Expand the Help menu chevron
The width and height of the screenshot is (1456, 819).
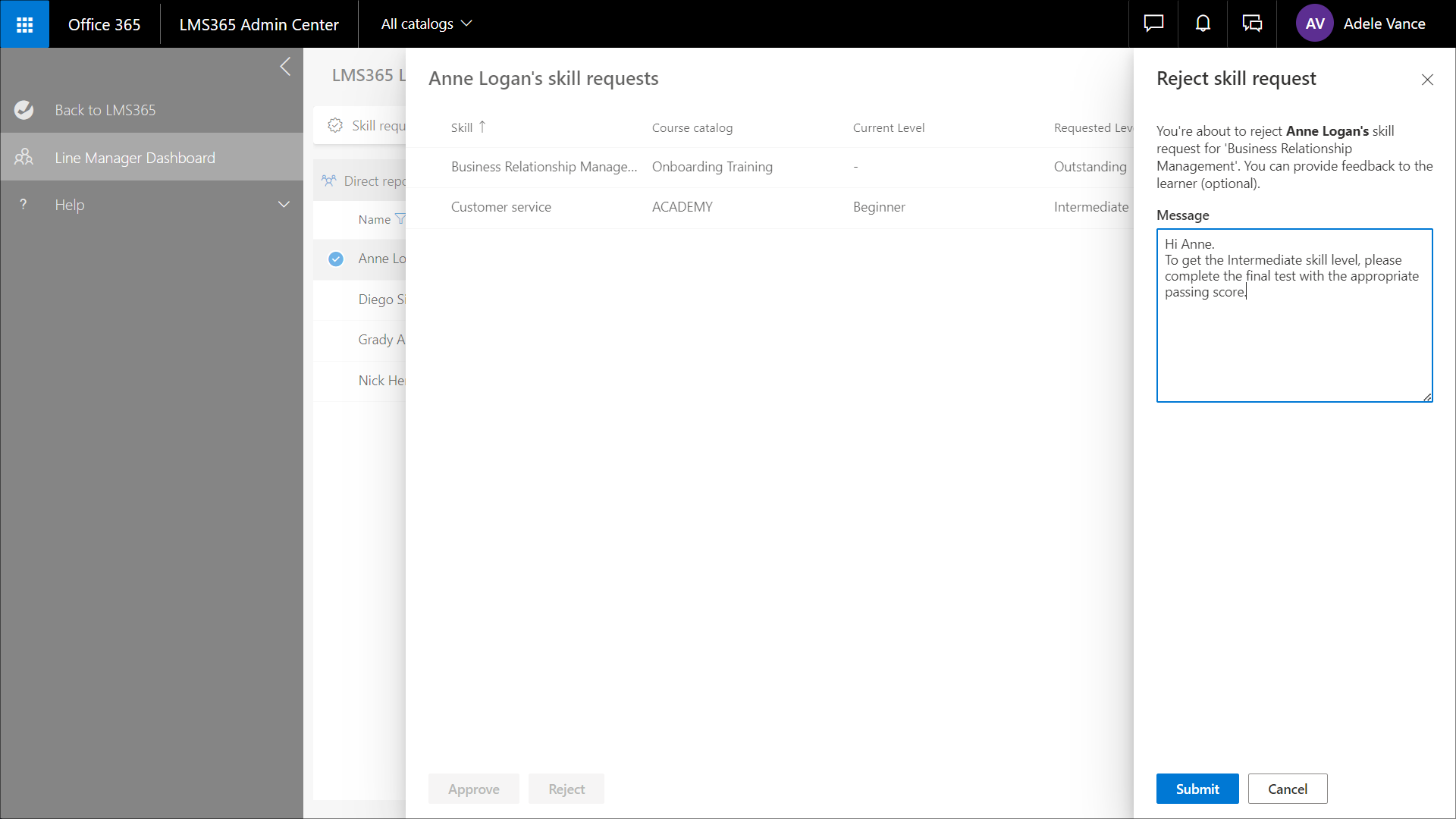point(284,205)
